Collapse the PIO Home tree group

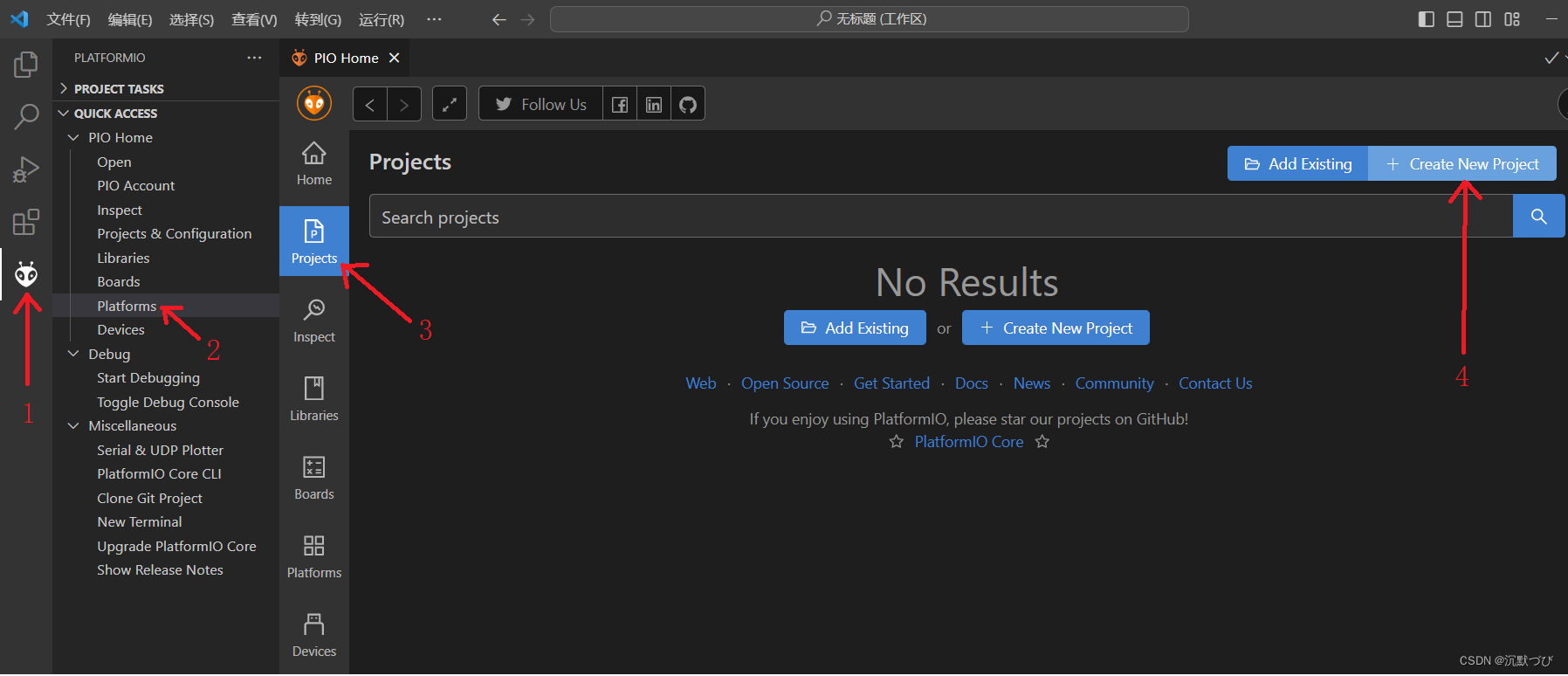73,138
